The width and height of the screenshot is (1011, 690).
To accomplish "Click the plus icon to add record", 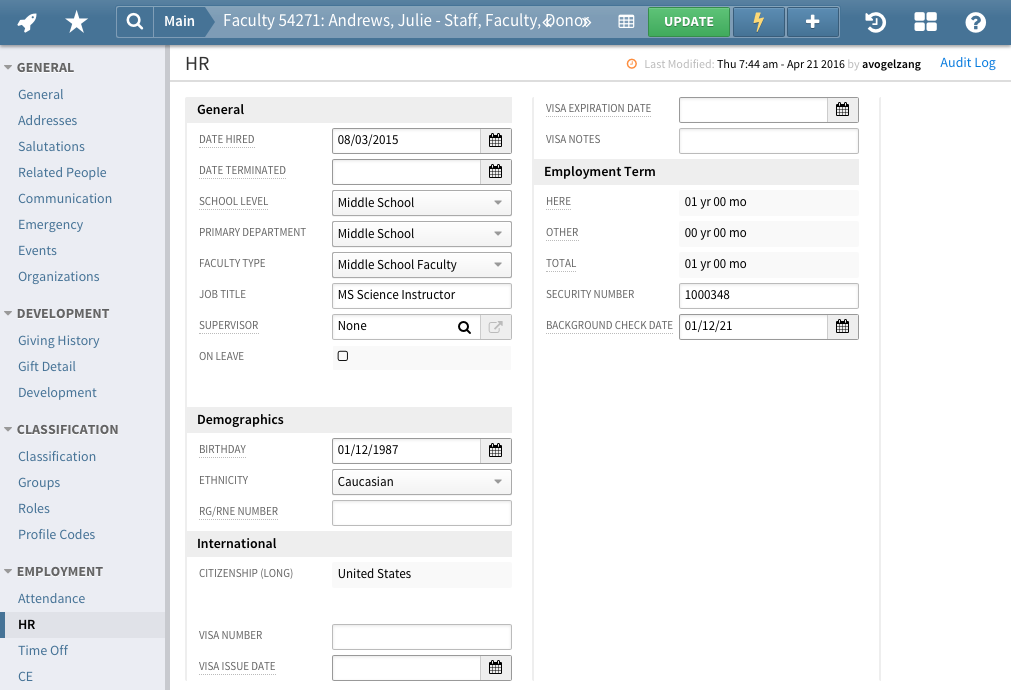I will (x=812, y=21).
